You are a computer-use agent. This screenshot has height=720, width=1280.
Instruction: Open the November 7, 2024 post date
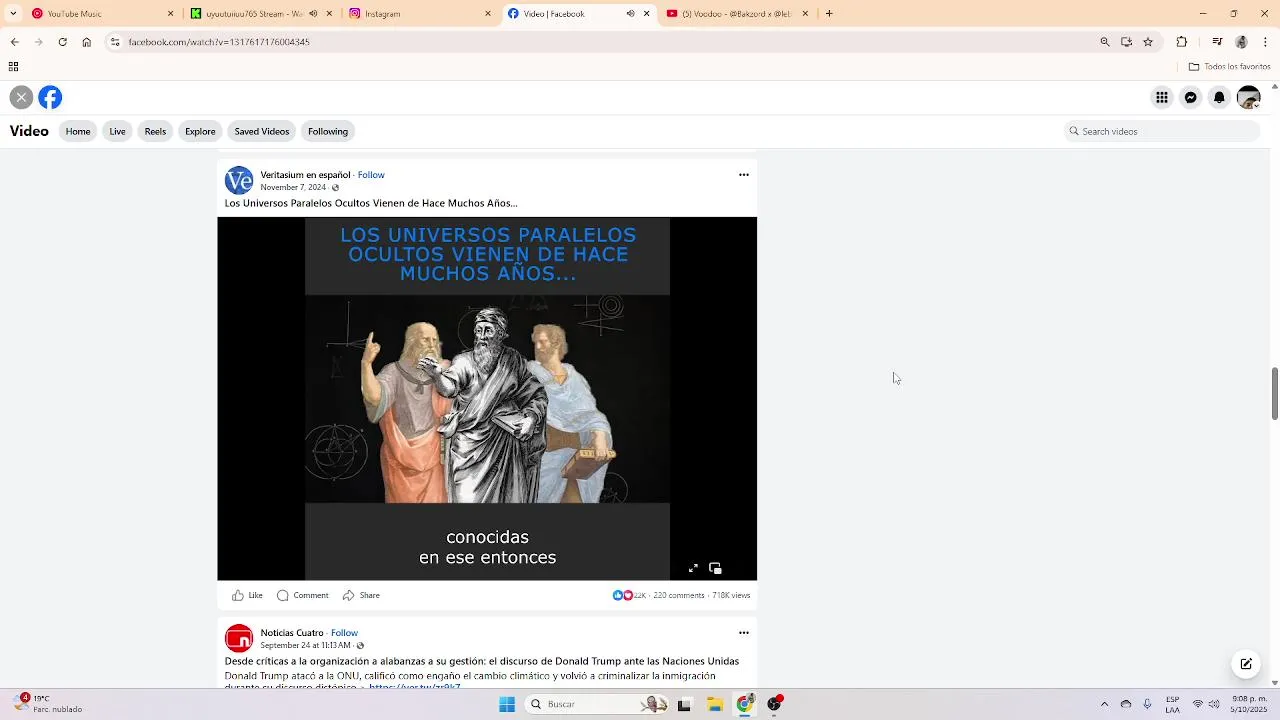point(293,187)
